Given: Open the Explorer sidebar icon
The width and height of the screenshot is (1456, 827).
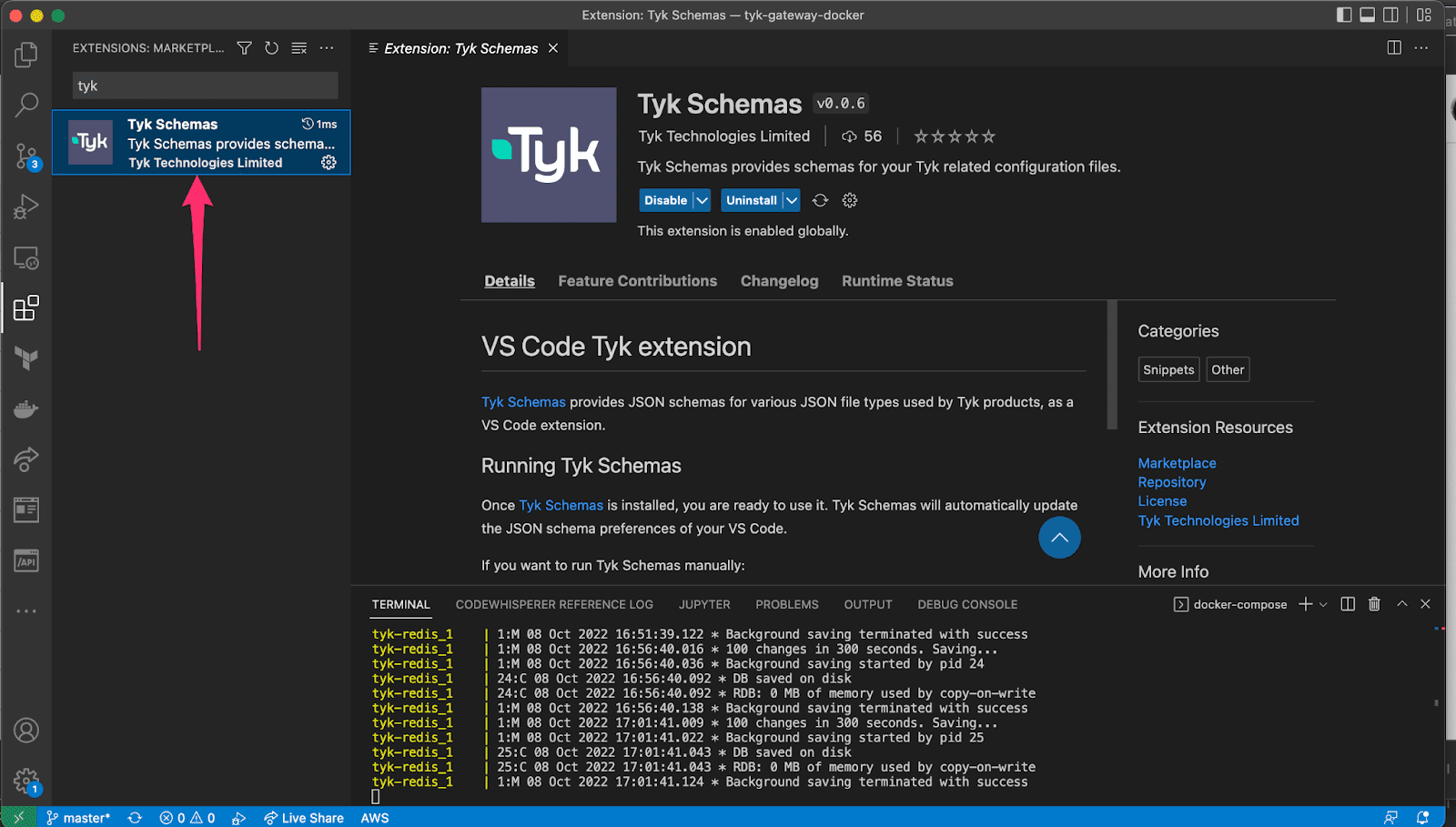Looking at the screenshot, I should pos(25,55).
